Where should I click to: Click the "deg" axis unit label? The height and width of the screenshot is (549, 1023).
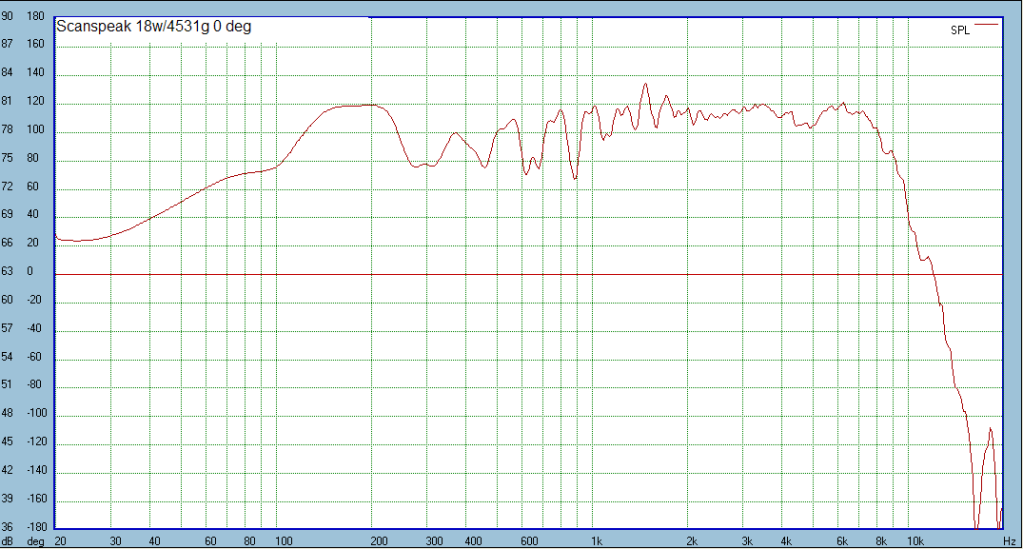[x=35, y=541]
